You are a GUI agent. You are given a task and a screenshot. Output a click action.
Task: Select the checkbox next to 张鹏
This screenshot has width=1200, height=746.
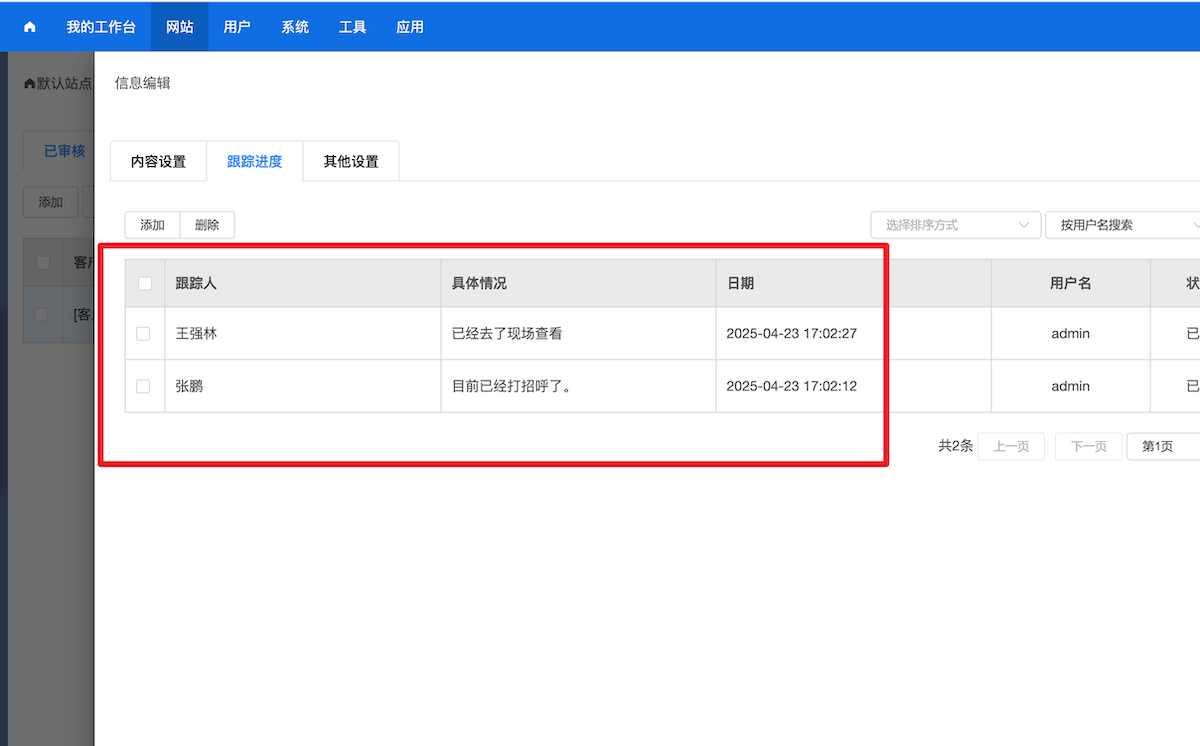(143, 386)
